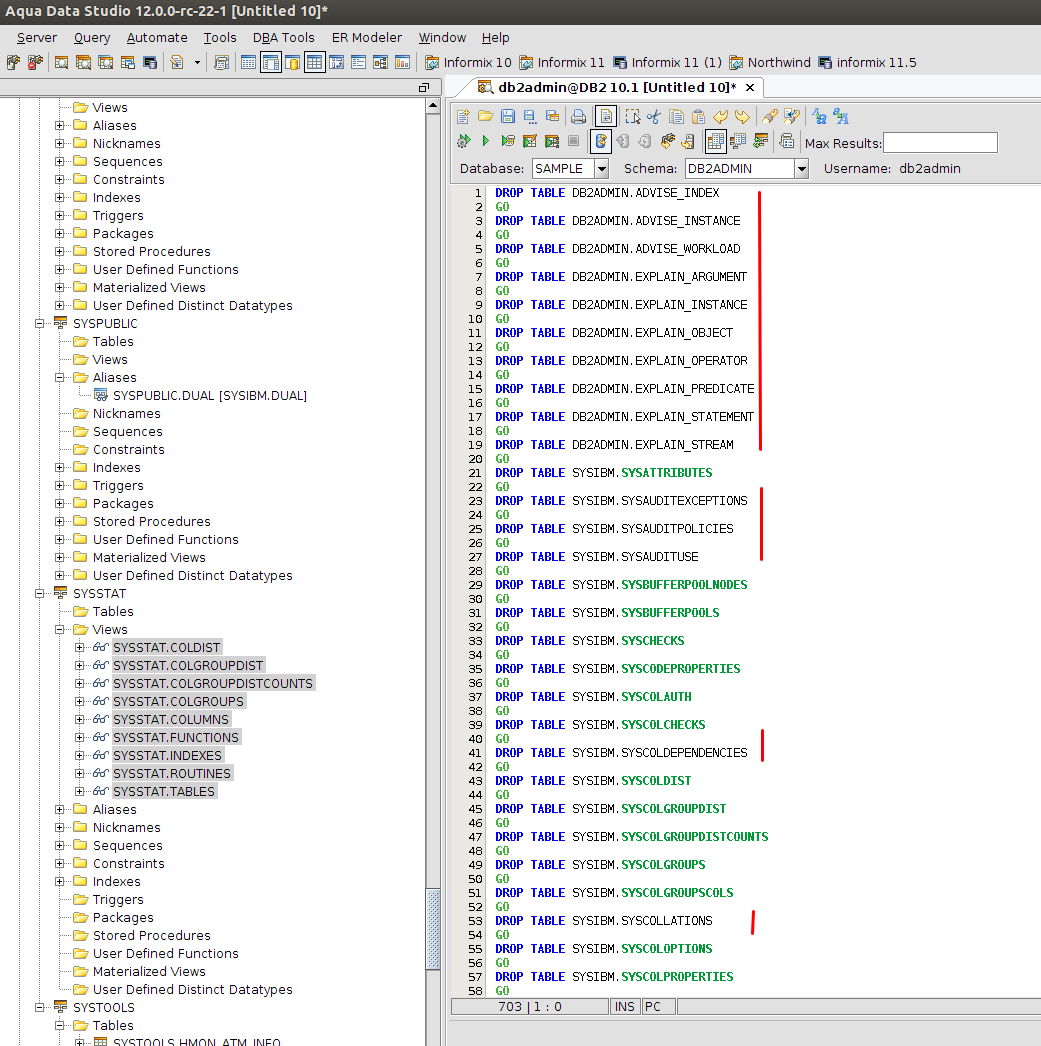The image size is (1041, 1046).
Task: Toggle the word wrap button beside Print
Action: [x=606, y=116]
